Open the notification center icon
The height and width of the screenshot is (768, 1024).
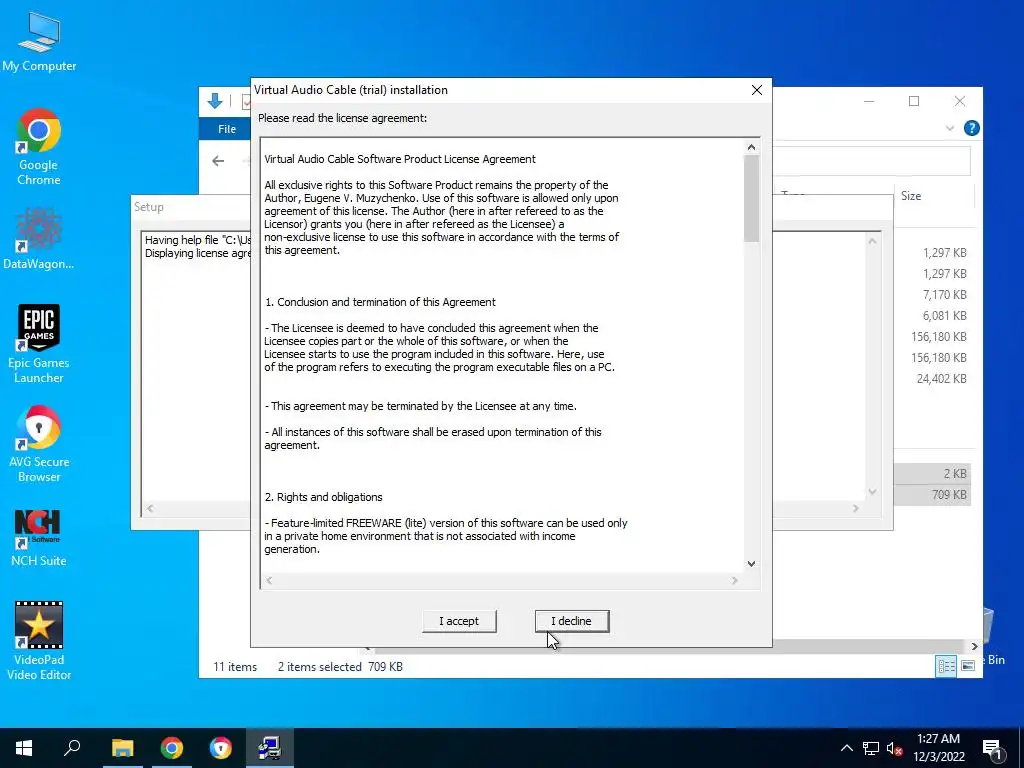[x=992, y=748]
